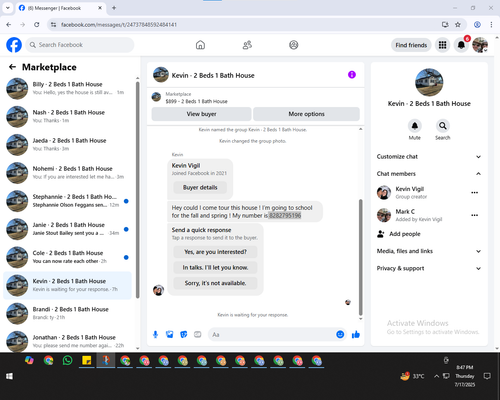This screenshot has width=500, height=400.
Task: Open options for Kevin Vigil member
Action: click(475, 193)
